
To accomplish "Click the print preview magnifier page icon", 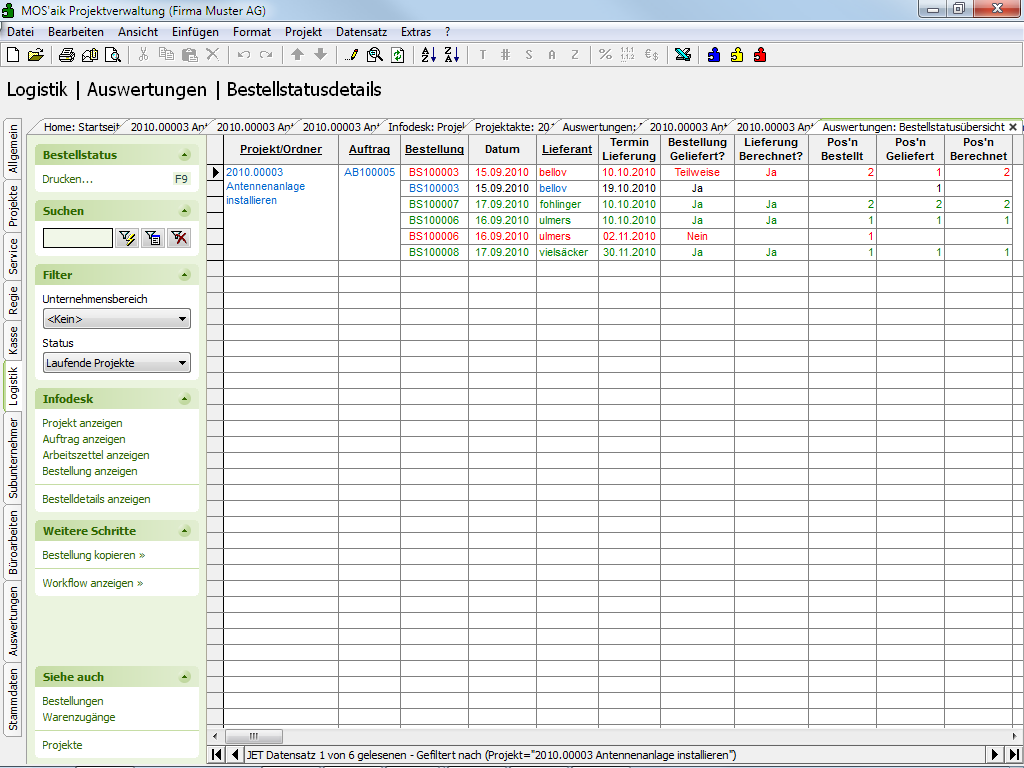I will 113,56.
